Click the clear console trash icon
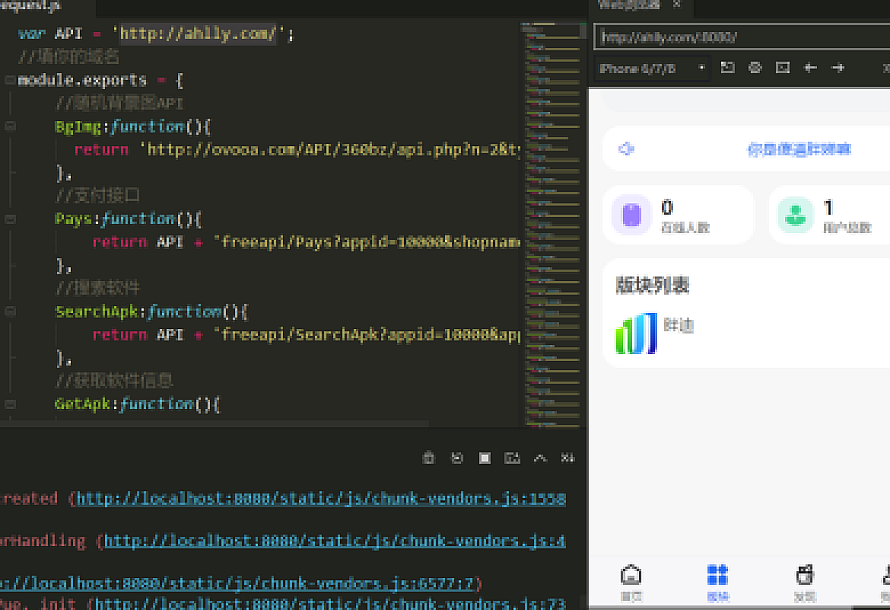 coord(429,458)
